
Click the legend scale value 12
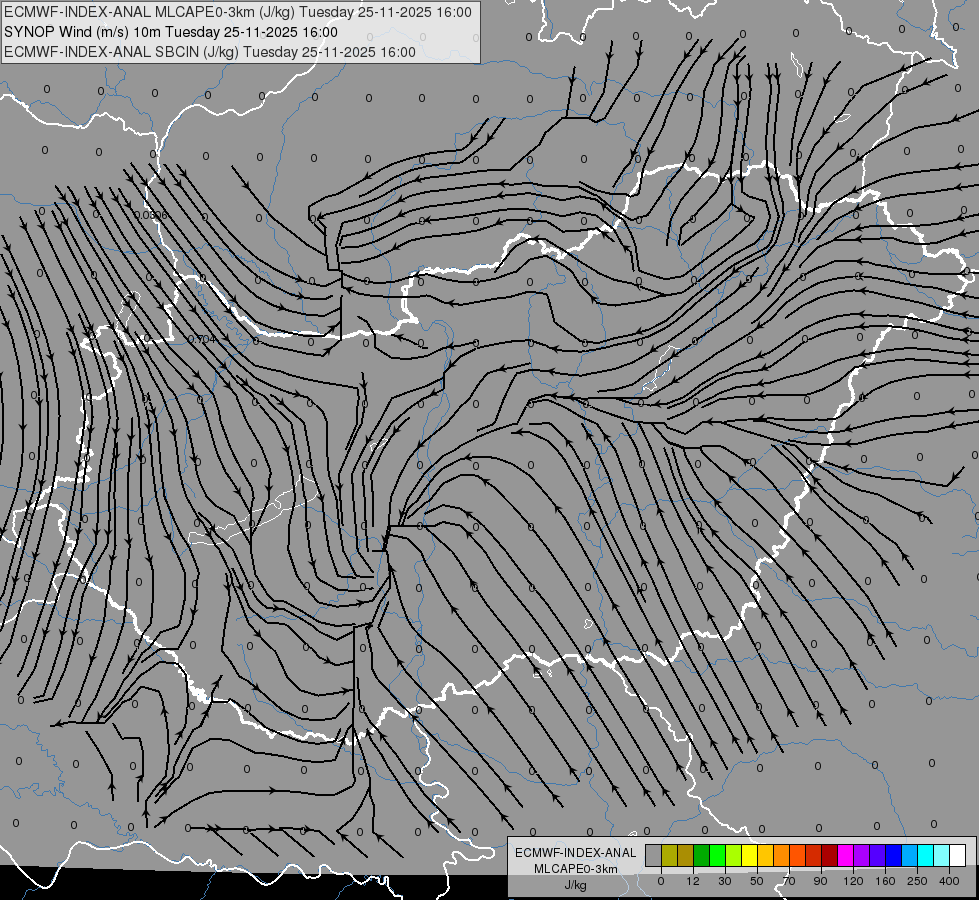point(693,881)
